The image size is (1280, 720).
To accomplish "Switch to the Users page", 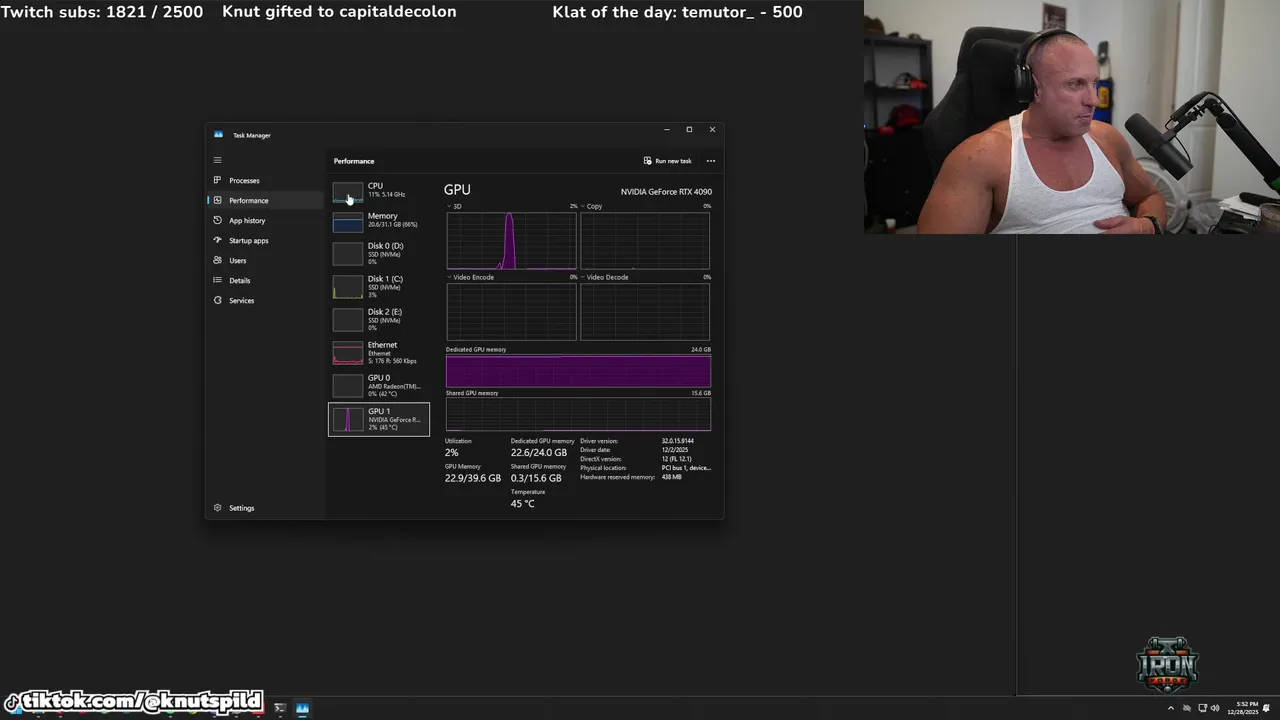I will 265,260.
